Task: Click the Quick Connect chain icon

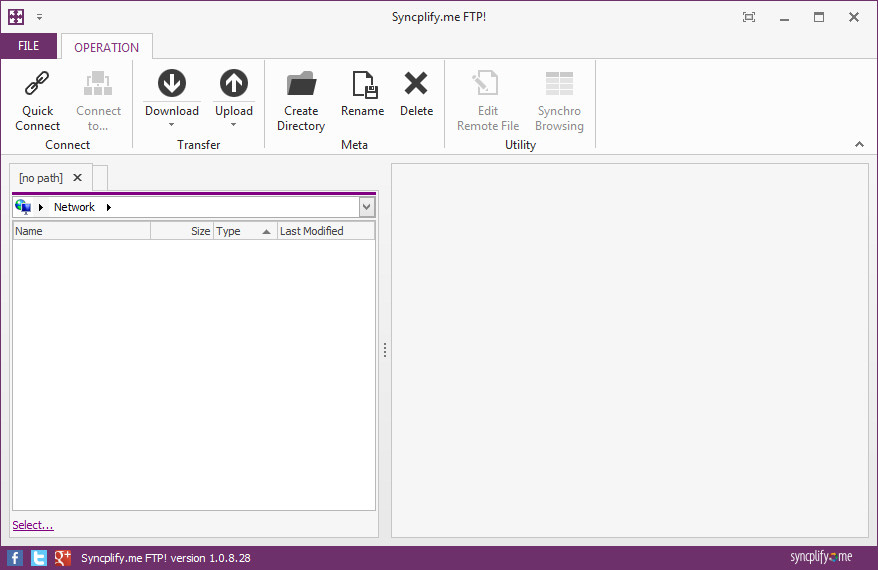Action: pyautogui.click(x=37, y=83)
